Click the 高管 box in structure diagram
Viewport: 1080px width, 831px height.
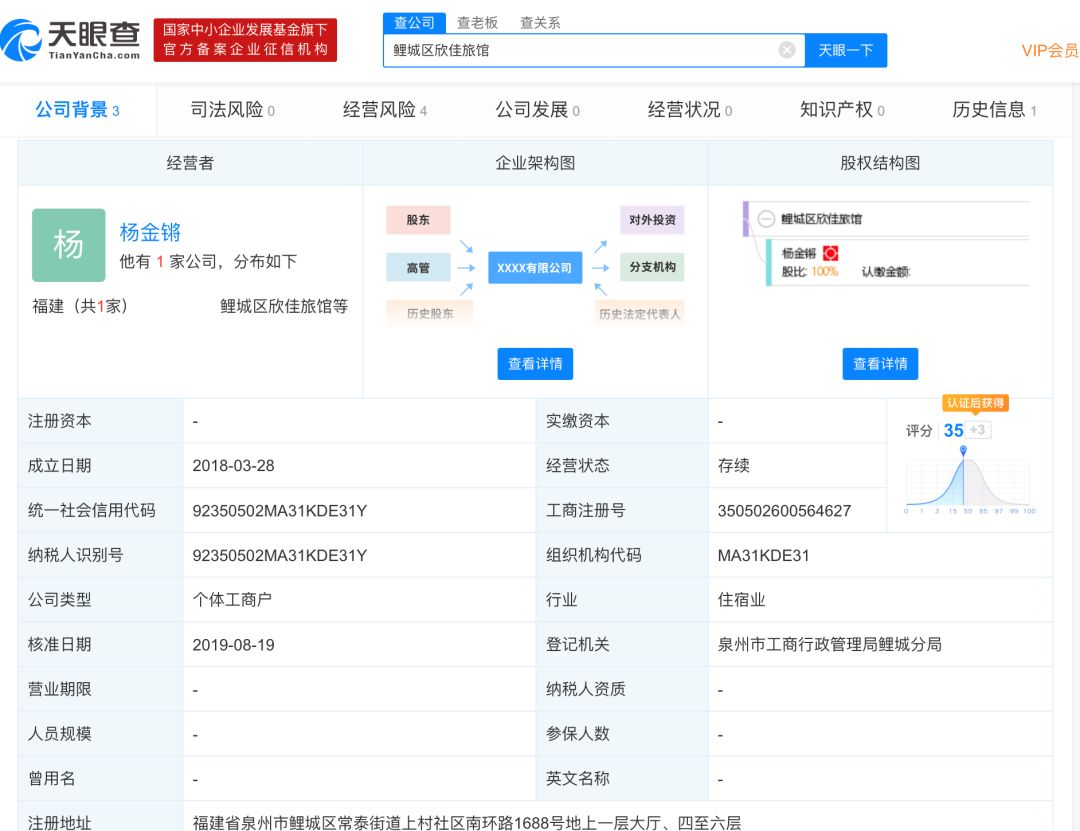(x=418, y=267)
